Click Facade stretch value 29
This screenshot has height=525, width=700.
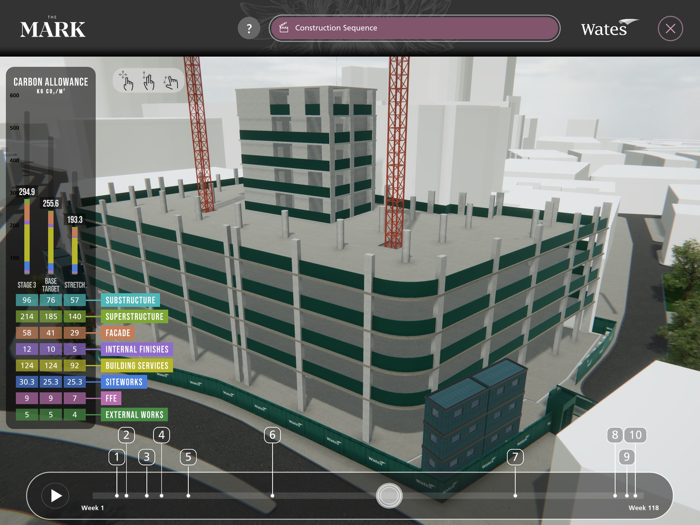[x=75, y=333]
